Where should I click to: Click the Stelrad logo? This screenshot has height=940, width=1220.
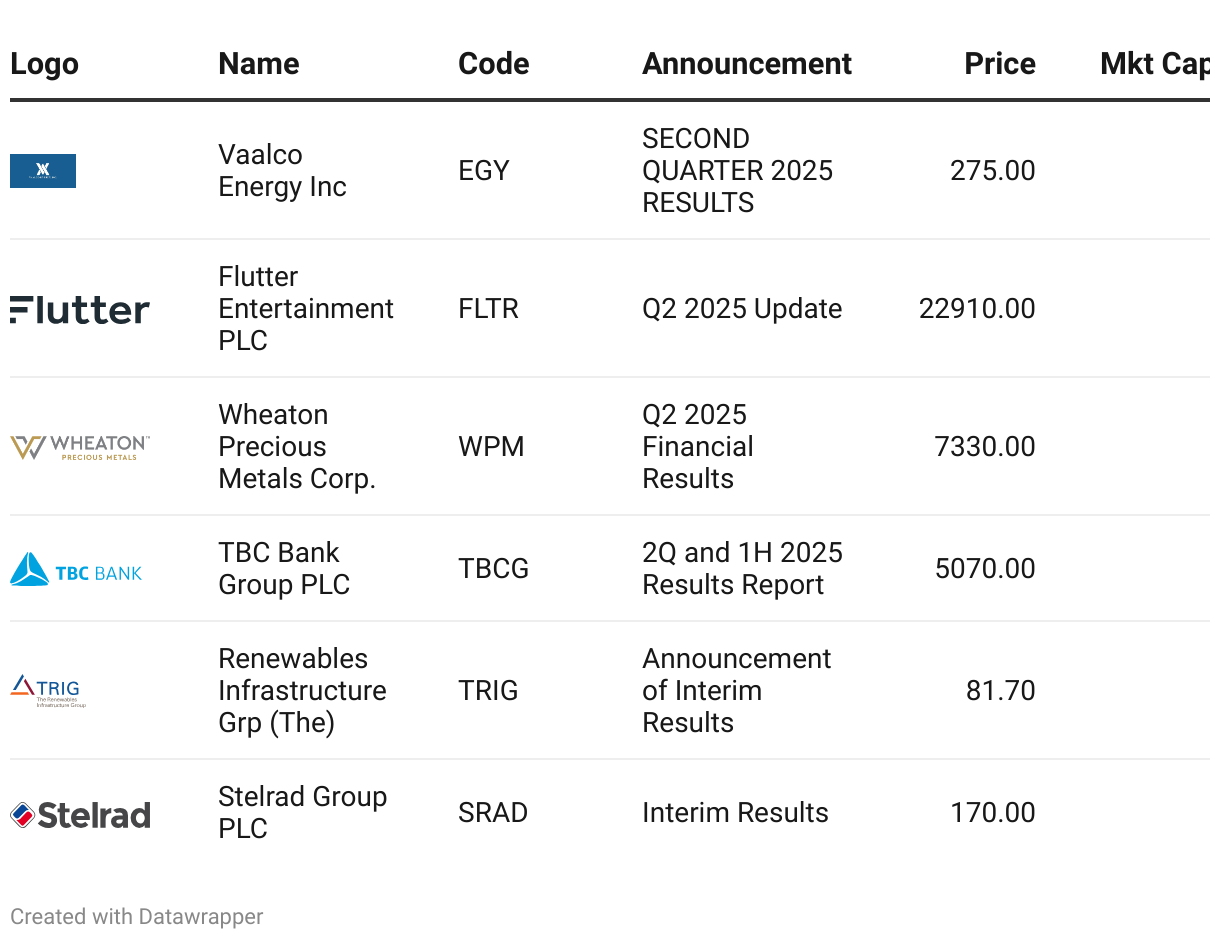[80, 815]
